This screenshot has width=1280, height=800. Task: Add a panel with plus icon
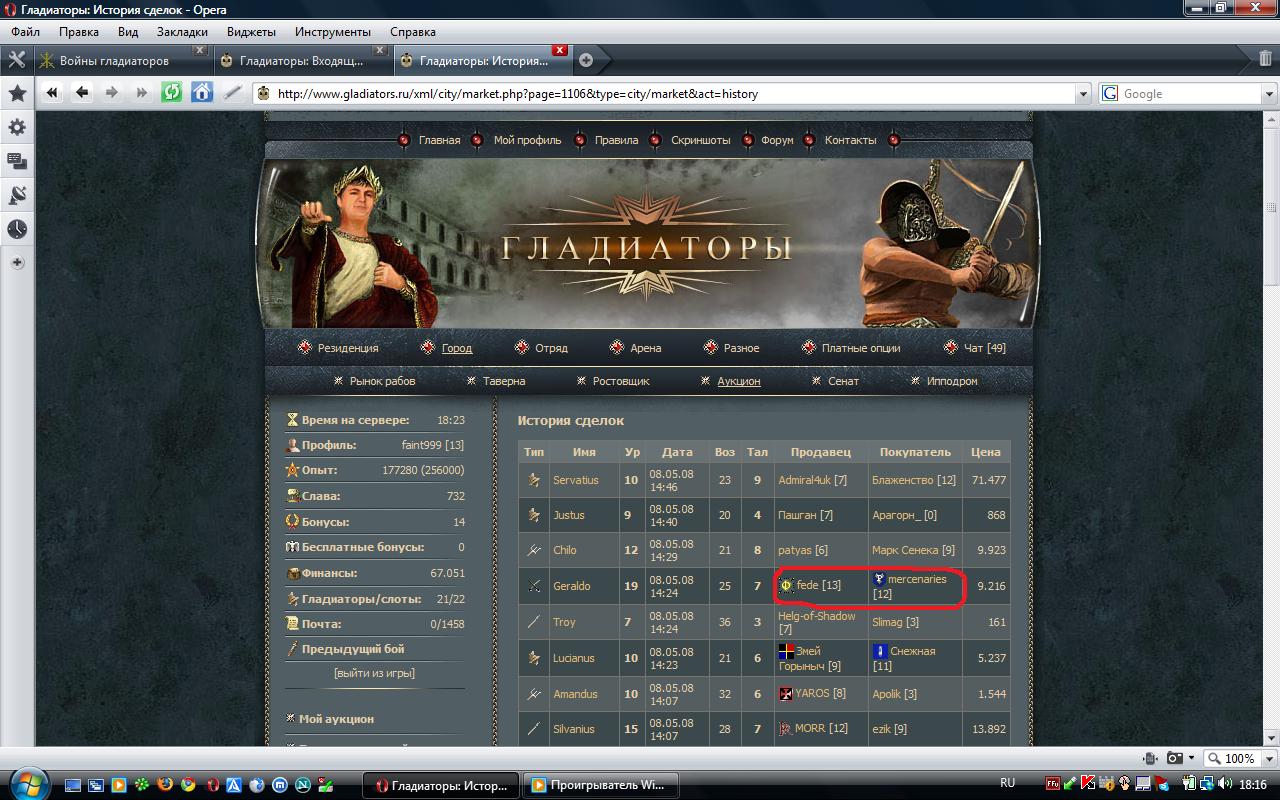pos(17,263)
